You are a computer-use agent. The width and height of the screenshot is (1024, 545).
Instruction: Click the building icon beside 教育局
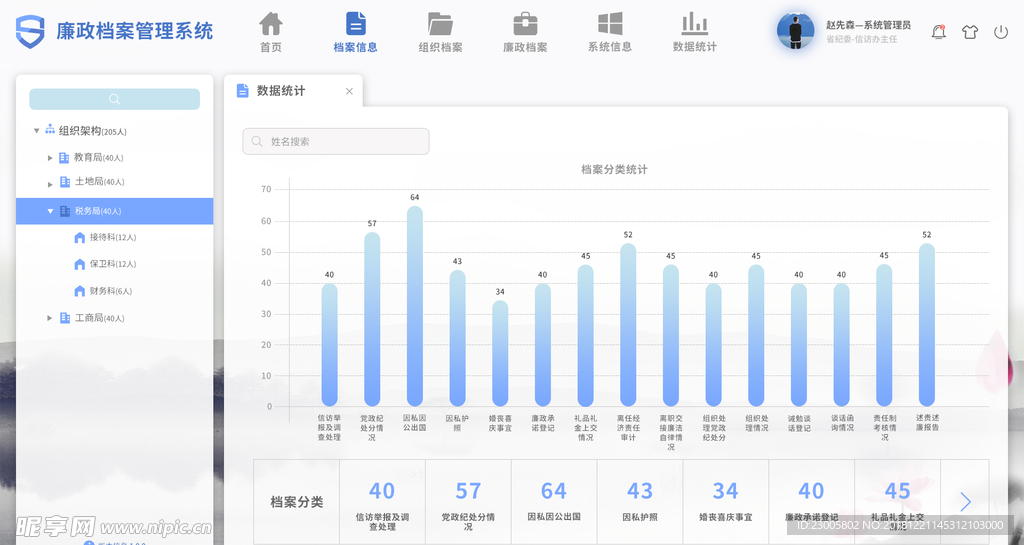[64, 157]
